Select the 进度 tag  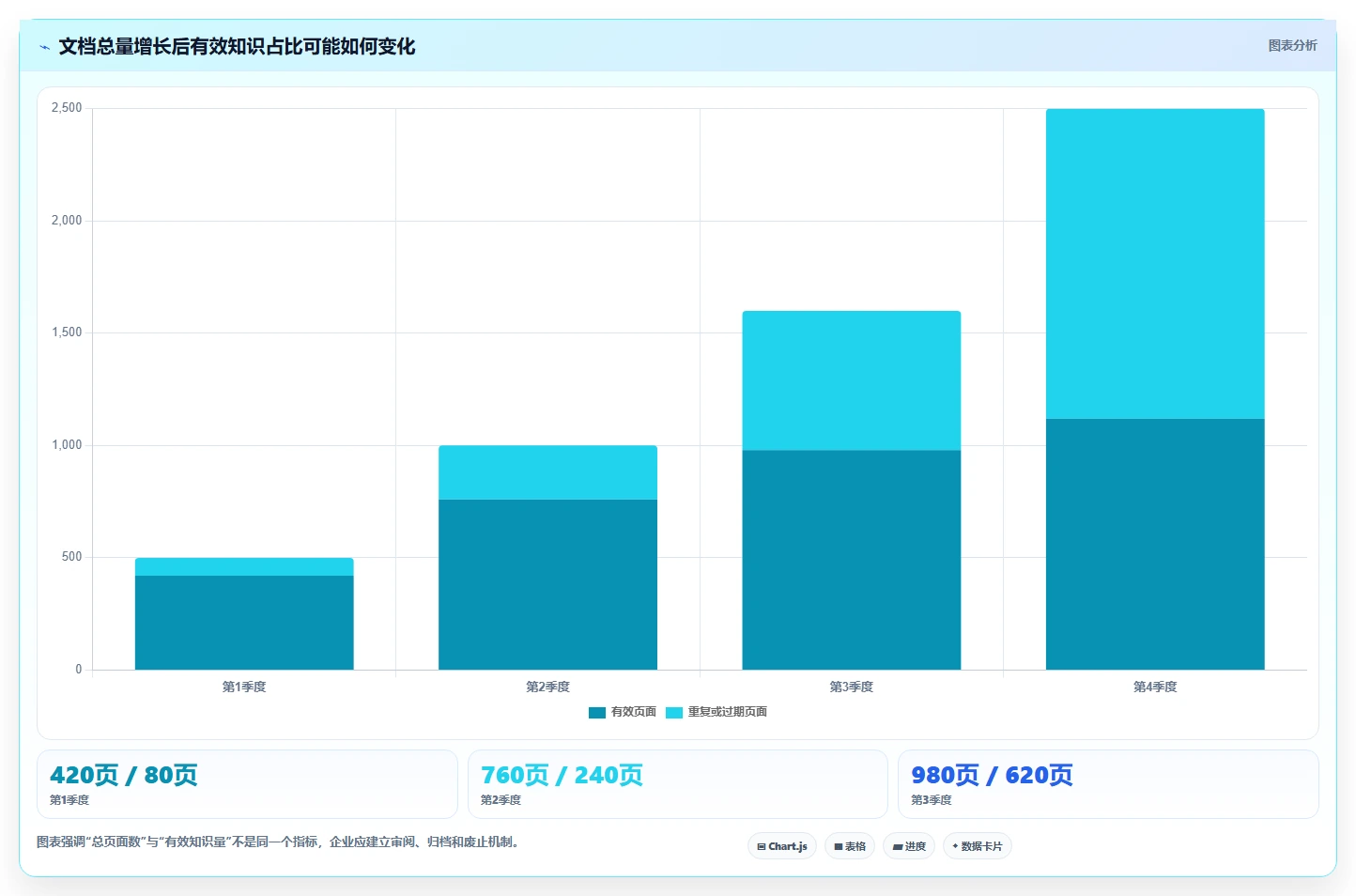tap(909, 846)
